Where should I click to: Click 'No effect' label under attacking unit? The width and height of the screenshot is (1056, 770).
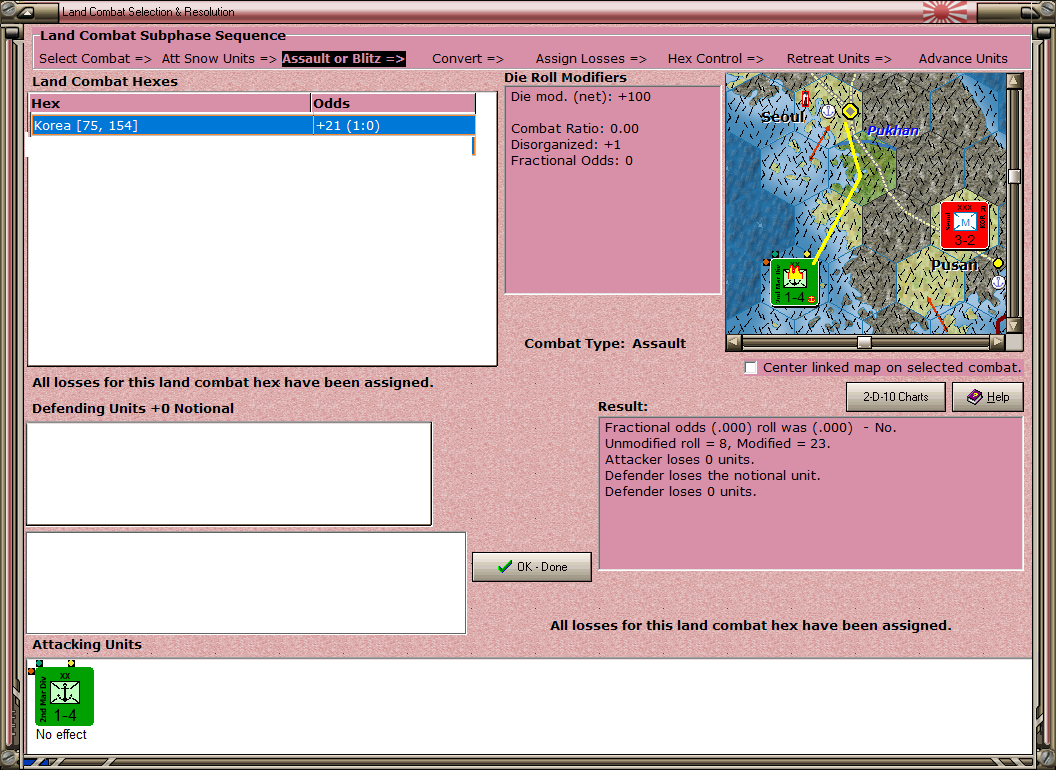(61, 734)
